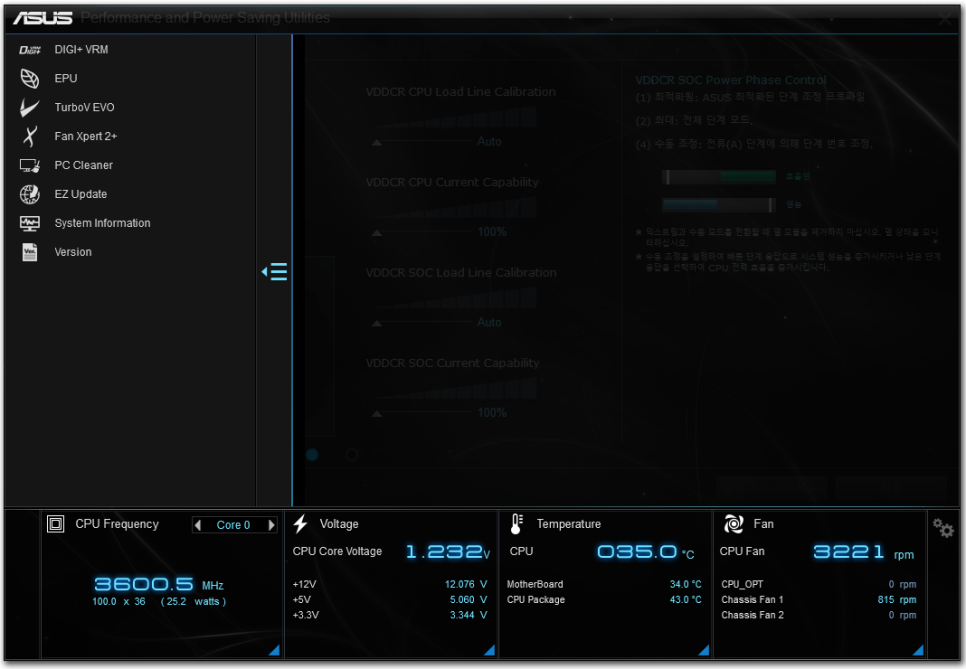Screen dimensions: 966x669
Task: Adjust VDDCR SOC Load Line Calibration slider
Action: [x=422, y=323]
